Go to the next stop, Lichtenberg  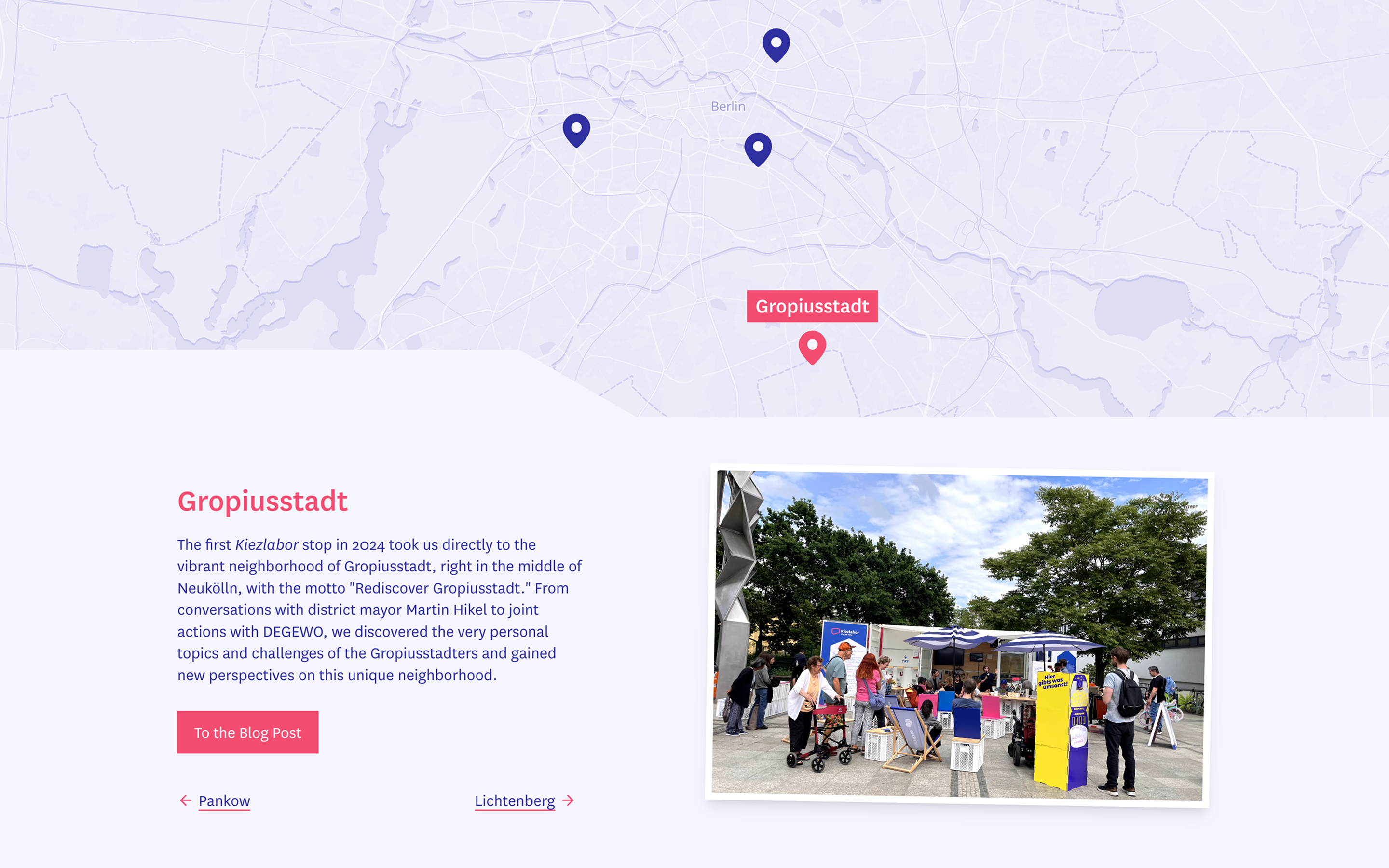click(515, 800)
